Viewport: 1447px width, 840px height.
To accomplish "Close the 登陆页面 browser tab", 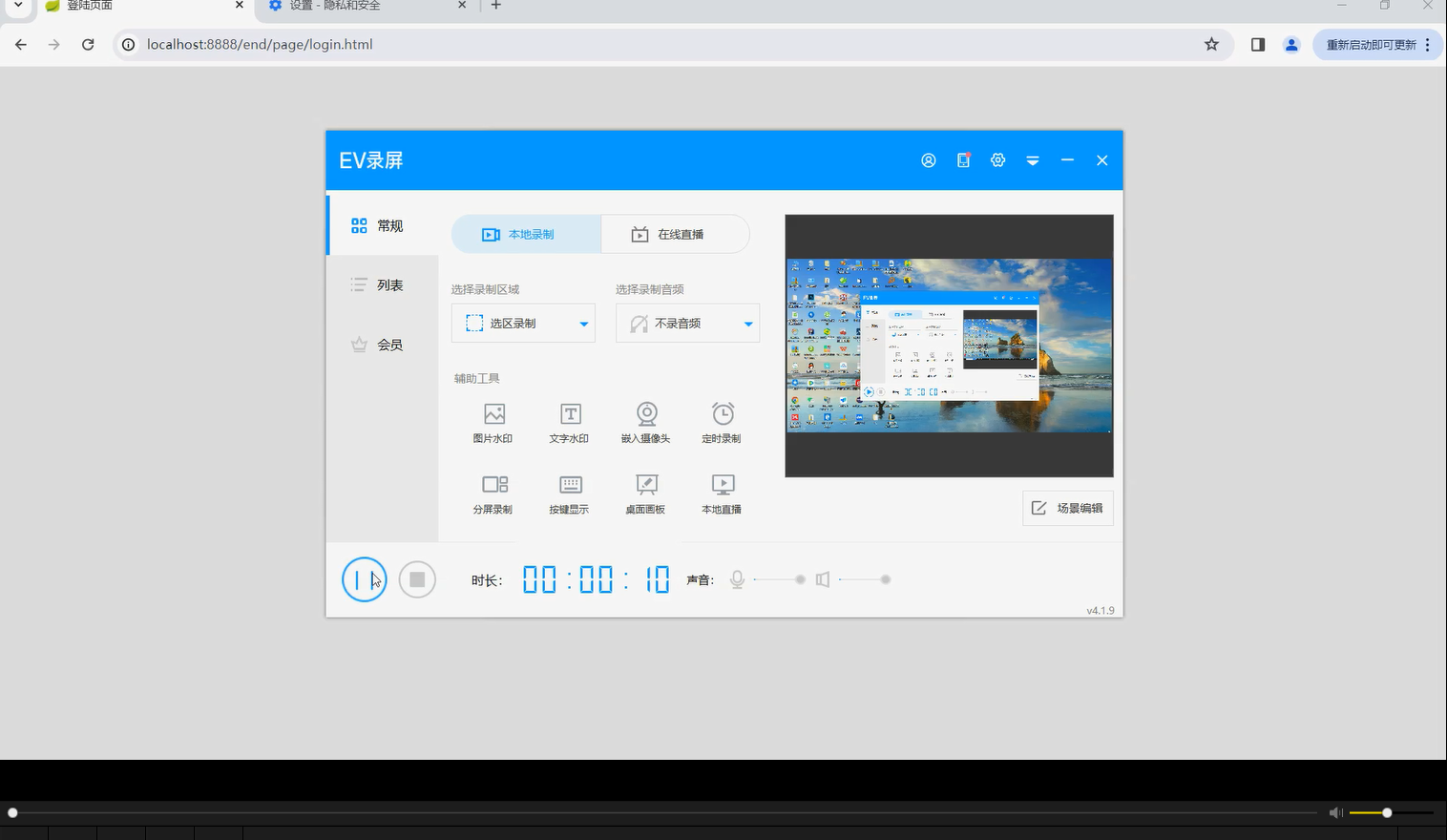I will tap(240, 5).
